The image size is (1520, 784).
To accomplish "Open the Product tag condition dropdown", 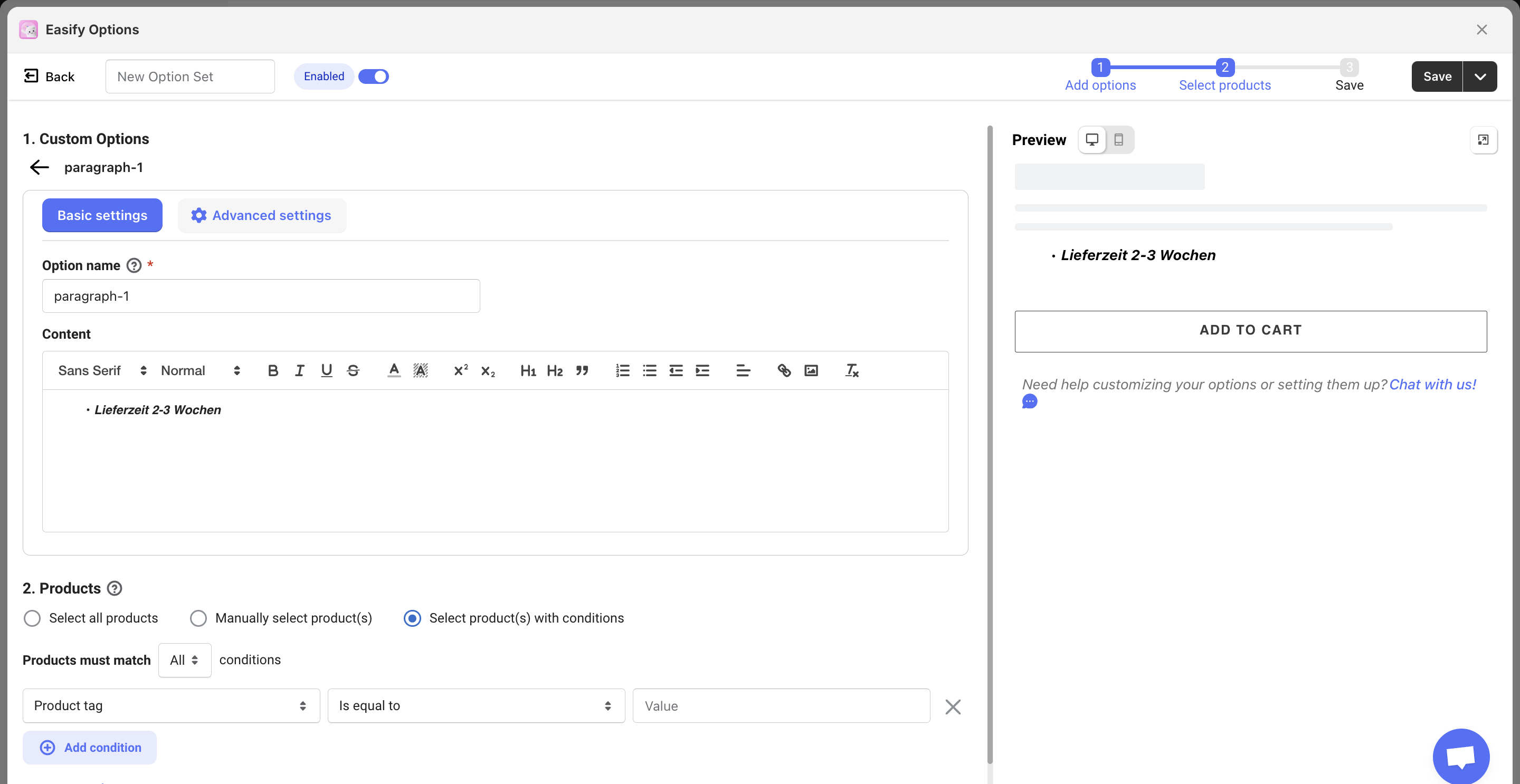I will [x=170, y=705].
